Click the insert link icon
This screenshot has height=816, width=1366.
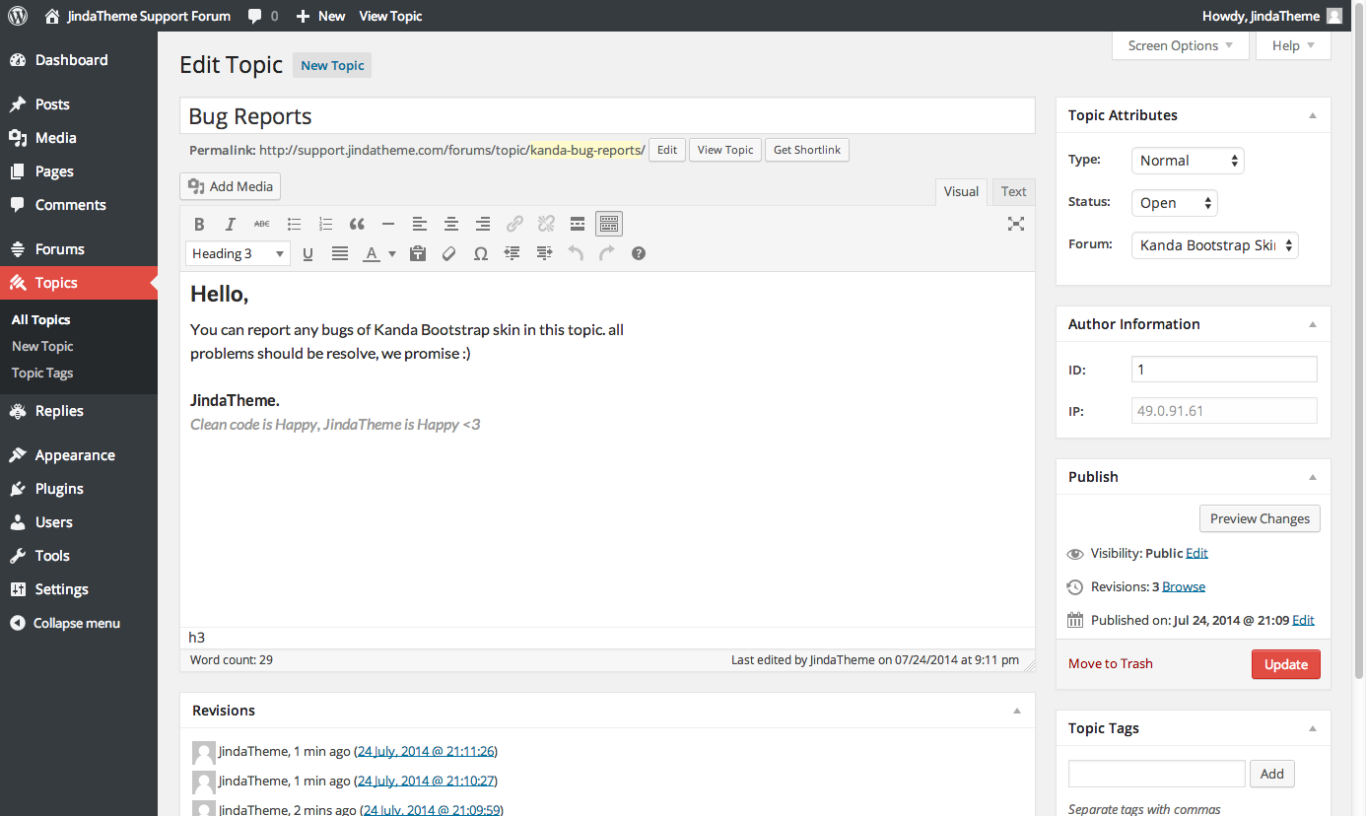coord(514,224)
